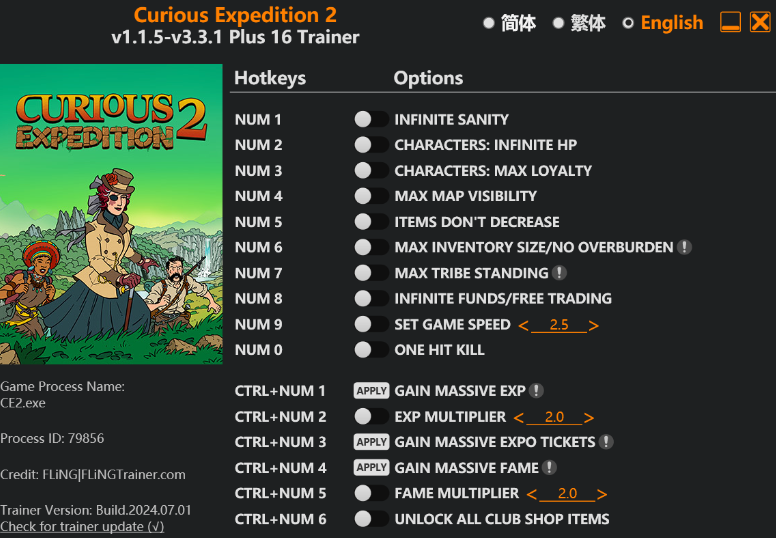Image resolution: width=776 pixels, height=538 pixels.
Task: Click the Set Game Speed value field
Action: (558, 325)
